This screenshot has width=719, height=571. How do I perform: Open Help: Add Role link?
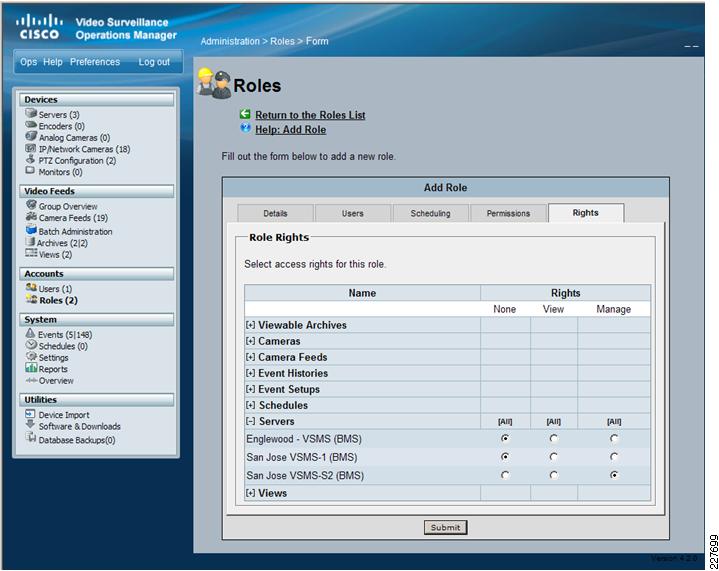point(290,130)
